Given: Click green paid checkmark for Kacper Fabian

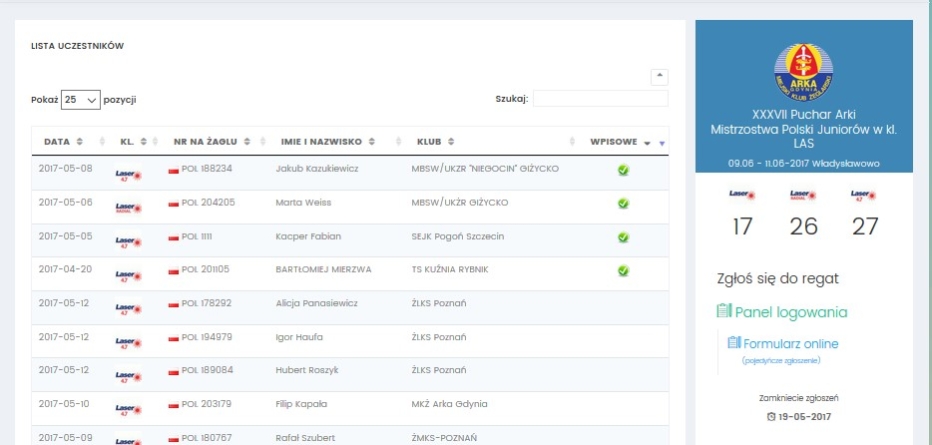Looking at the screenshot, I should pos(623,237).
